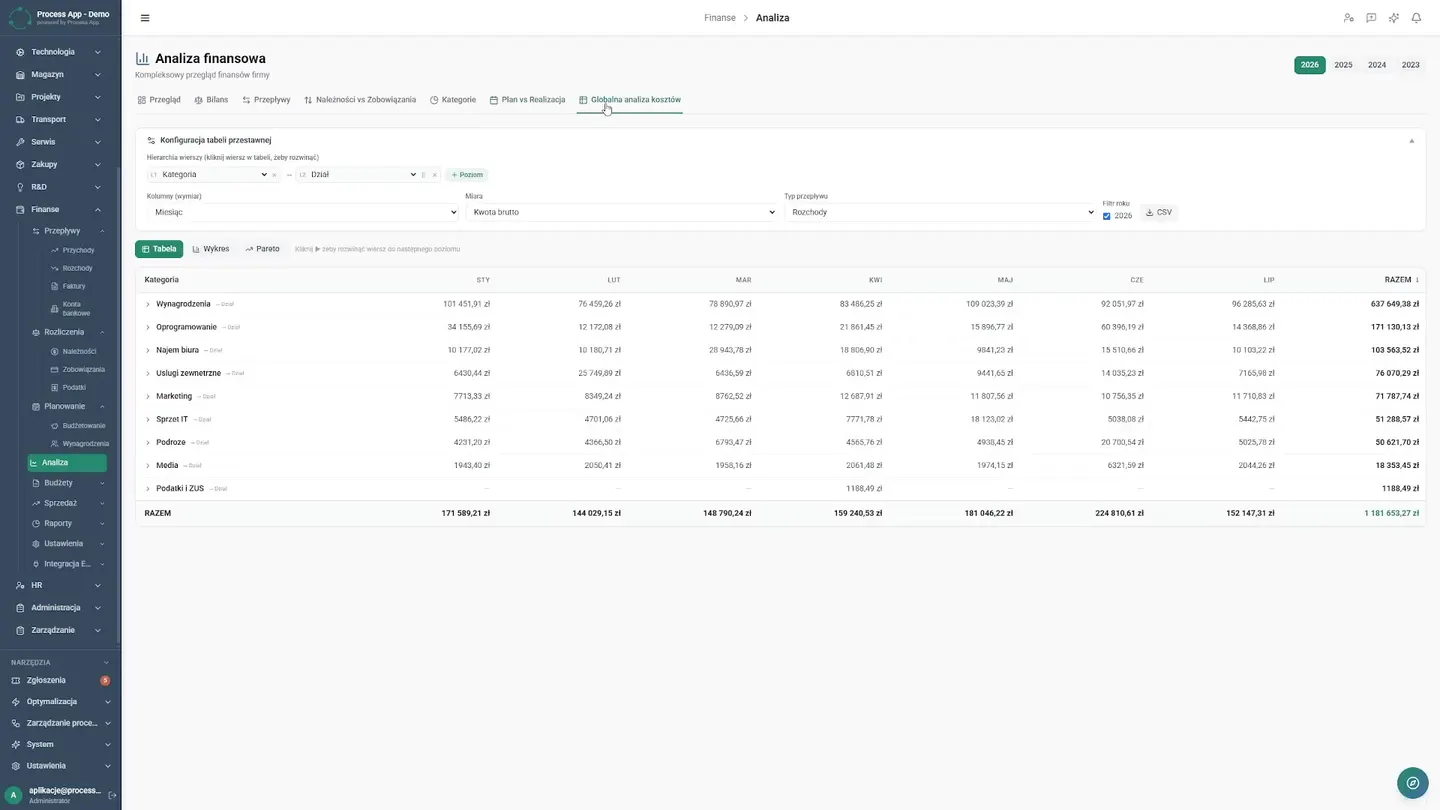Click the user avatar A at the bottom
The image size is (1440, 810).
(14, 795)
